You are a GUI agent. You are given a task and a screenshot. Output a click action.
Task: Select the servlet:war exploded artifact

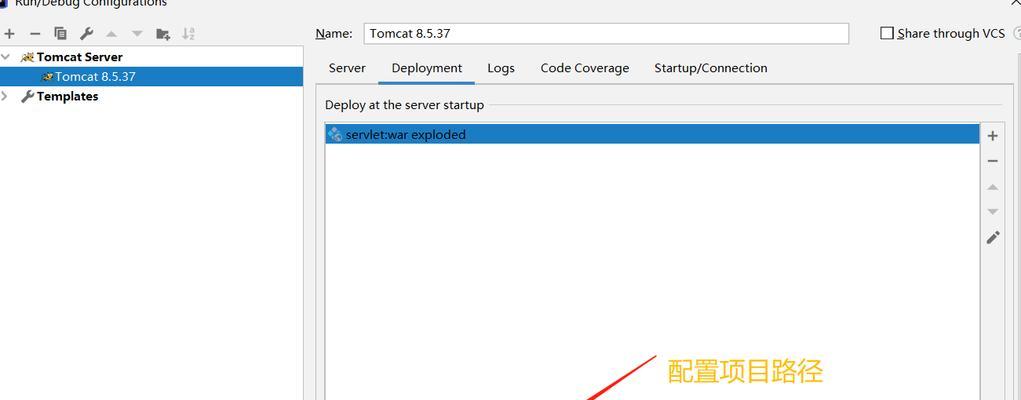click(x=652, y=134)
